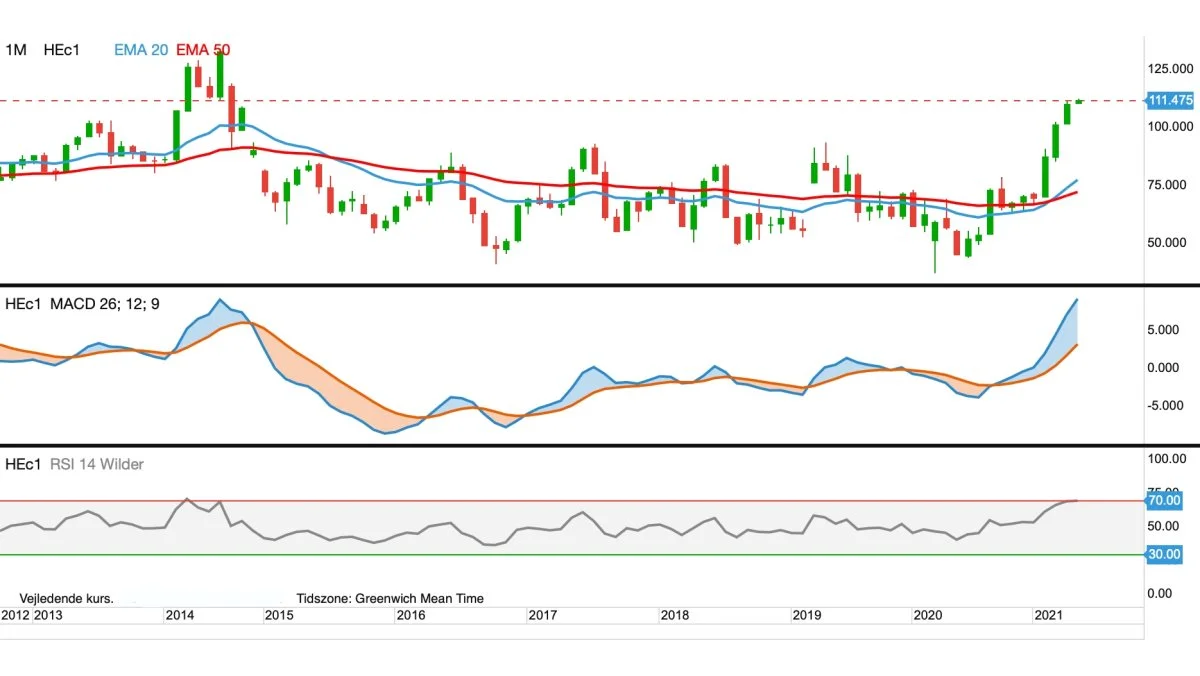This screenshot has width=1200, height=676.
Task: Click the 30.00 RSI oversold level badge
Action: pos(1165,554)
